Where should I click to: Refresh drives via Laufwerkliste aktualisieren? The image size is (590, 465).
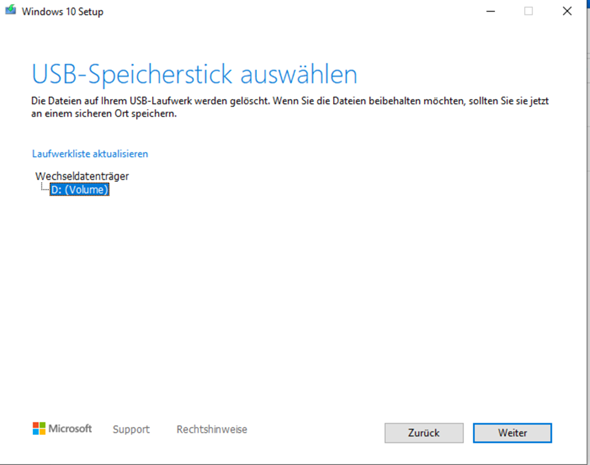(90, 153)
